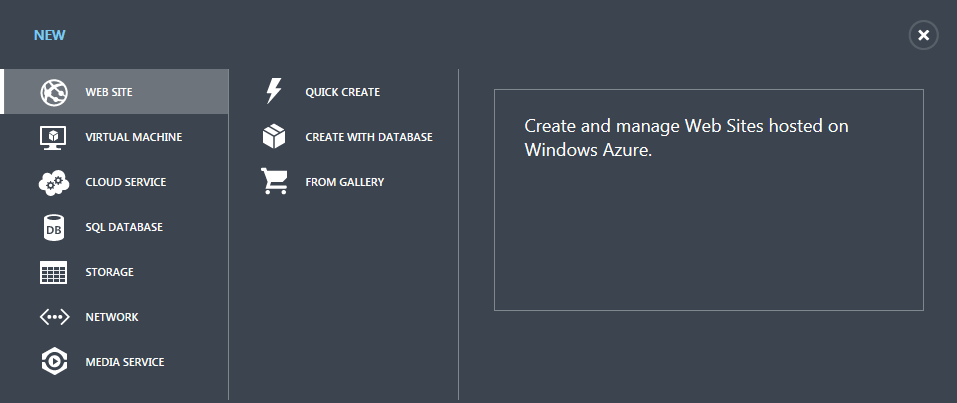Select the WEB SITE menu label

coord(109,92)
